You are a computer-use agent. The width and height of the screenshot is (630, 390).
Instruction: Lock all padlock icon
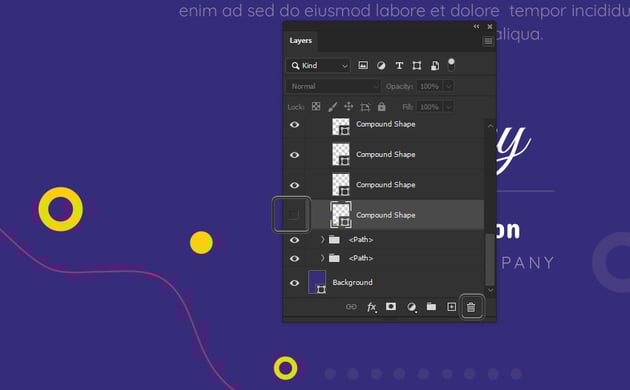pos(381,106)
